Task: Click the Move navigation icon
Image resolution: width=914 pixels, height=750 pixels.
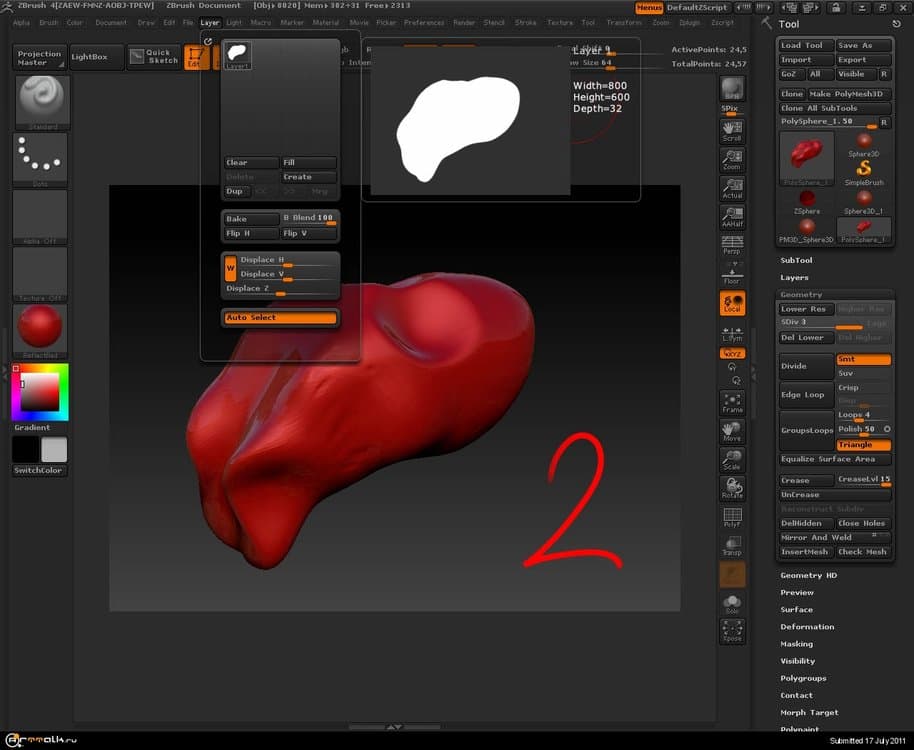Action: (x=732, y=431)
